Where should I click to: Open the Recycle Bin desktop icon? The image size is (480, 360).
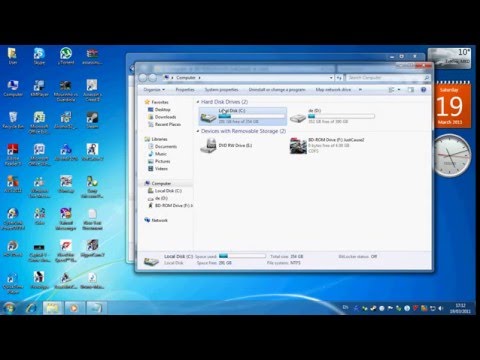point(13,121)
